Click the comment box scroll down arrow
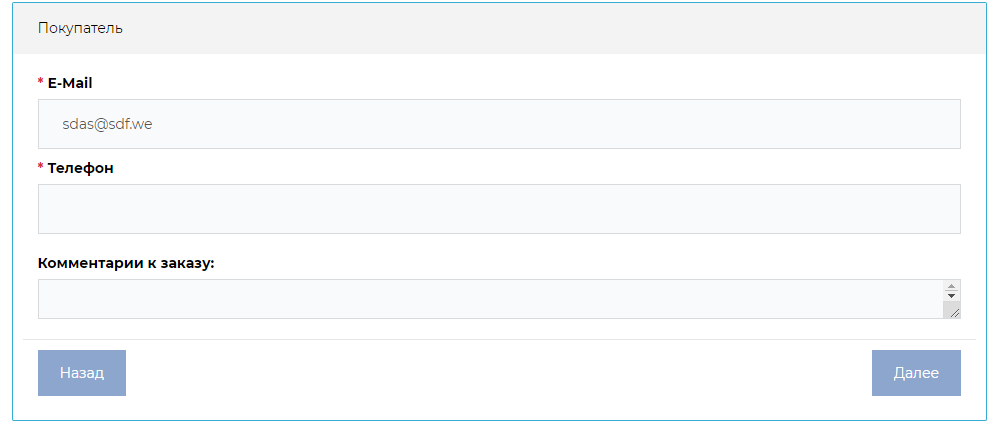 951,296
